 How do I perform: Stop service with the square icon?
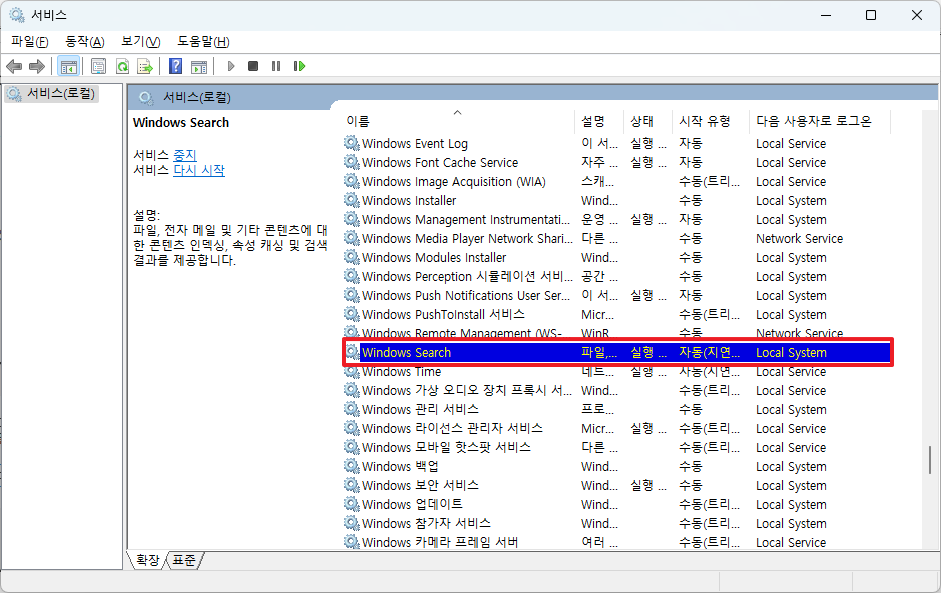pos(253,66)
